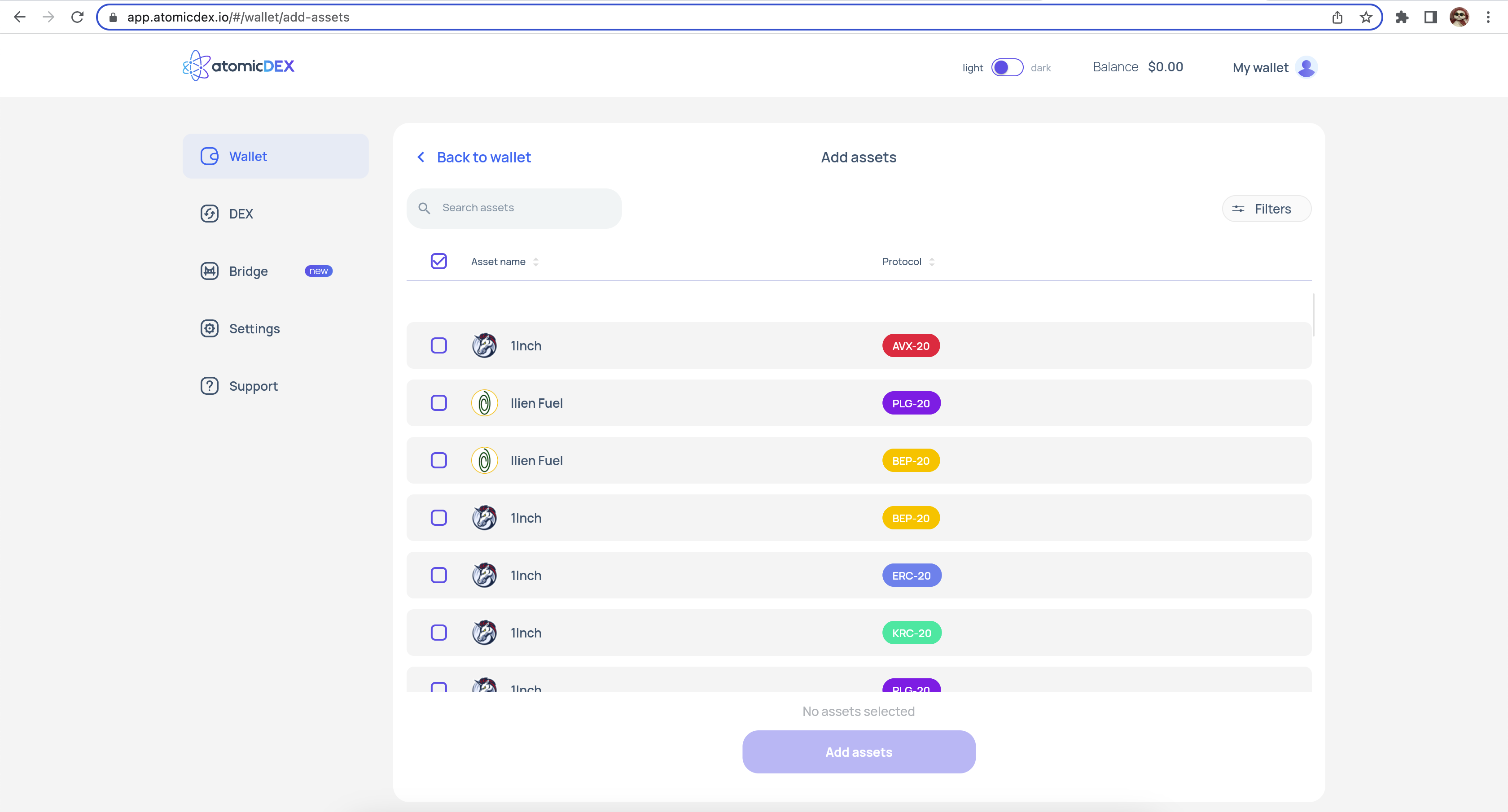Focus the Search assets input field

[x=514, y=208]
